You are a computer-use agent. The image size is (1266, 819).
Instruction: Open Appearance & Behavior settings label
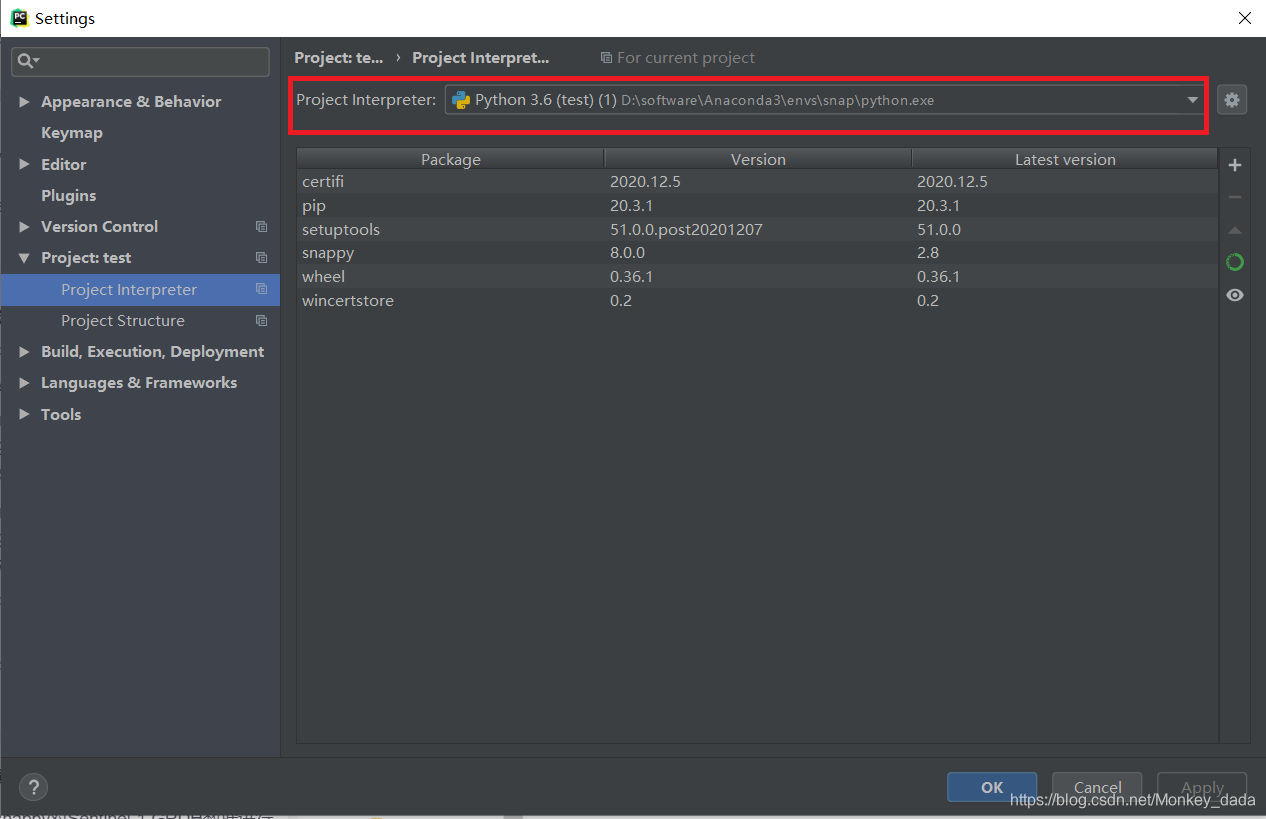[131, 102]
